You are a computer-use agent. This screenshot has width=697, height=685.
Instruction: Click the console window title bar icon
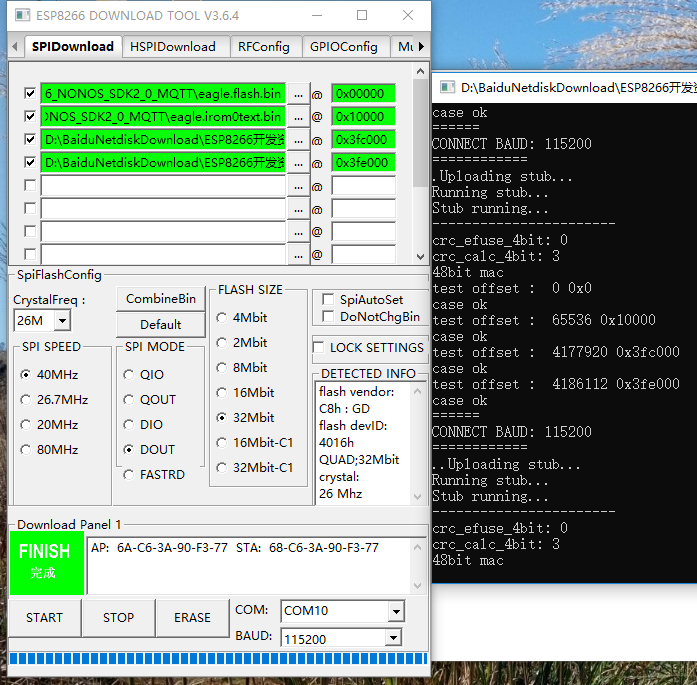447,87
